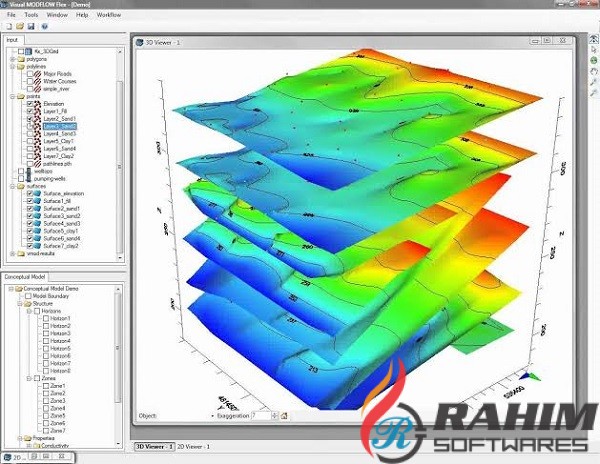
Task: Check the Layer4_Sand3 checkbox
Action: (x=30, y=134)
